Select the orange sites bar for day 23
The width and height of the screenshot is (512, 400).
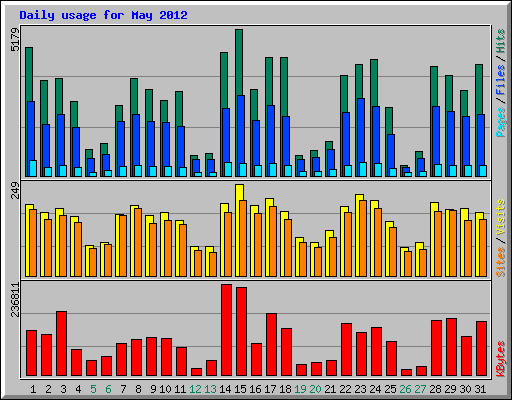click(363, 238)
